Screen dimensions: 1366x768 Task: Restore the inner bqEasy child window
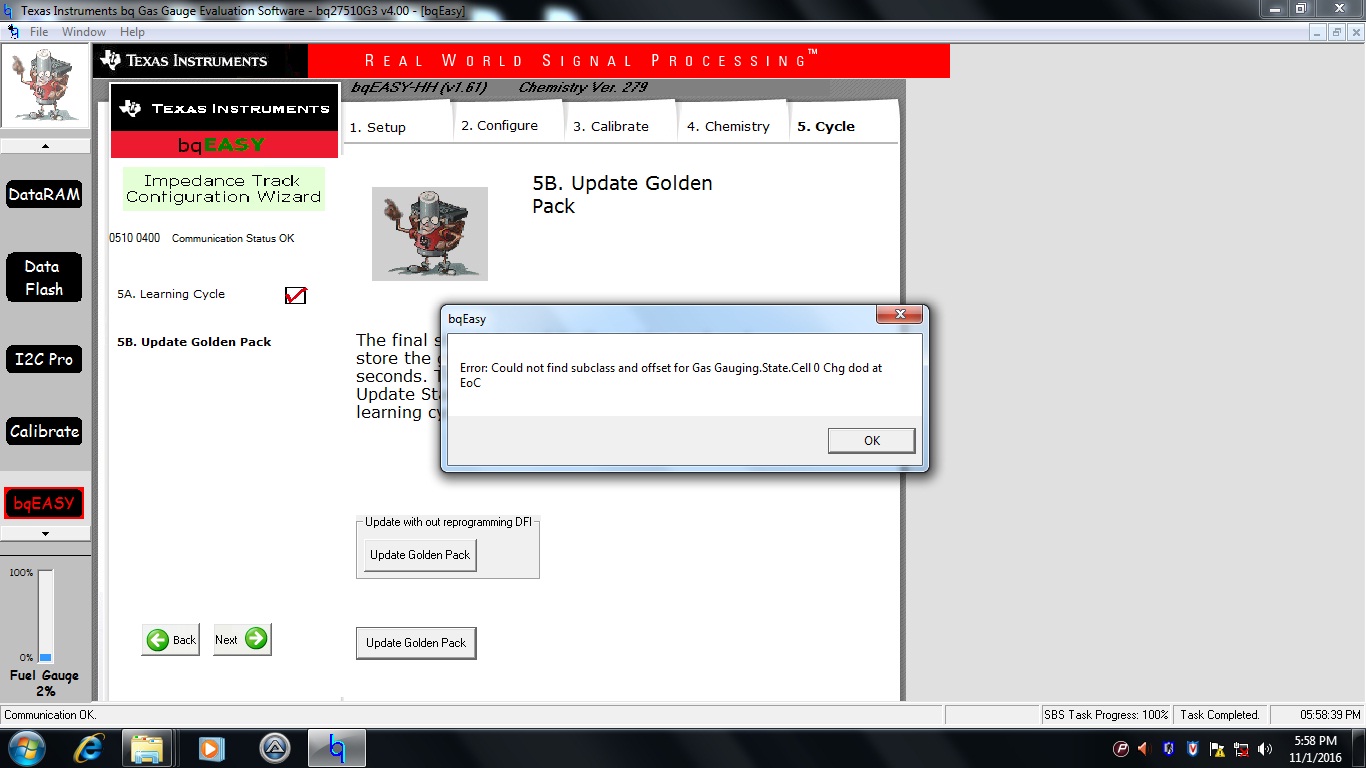tap(1337, 32)
